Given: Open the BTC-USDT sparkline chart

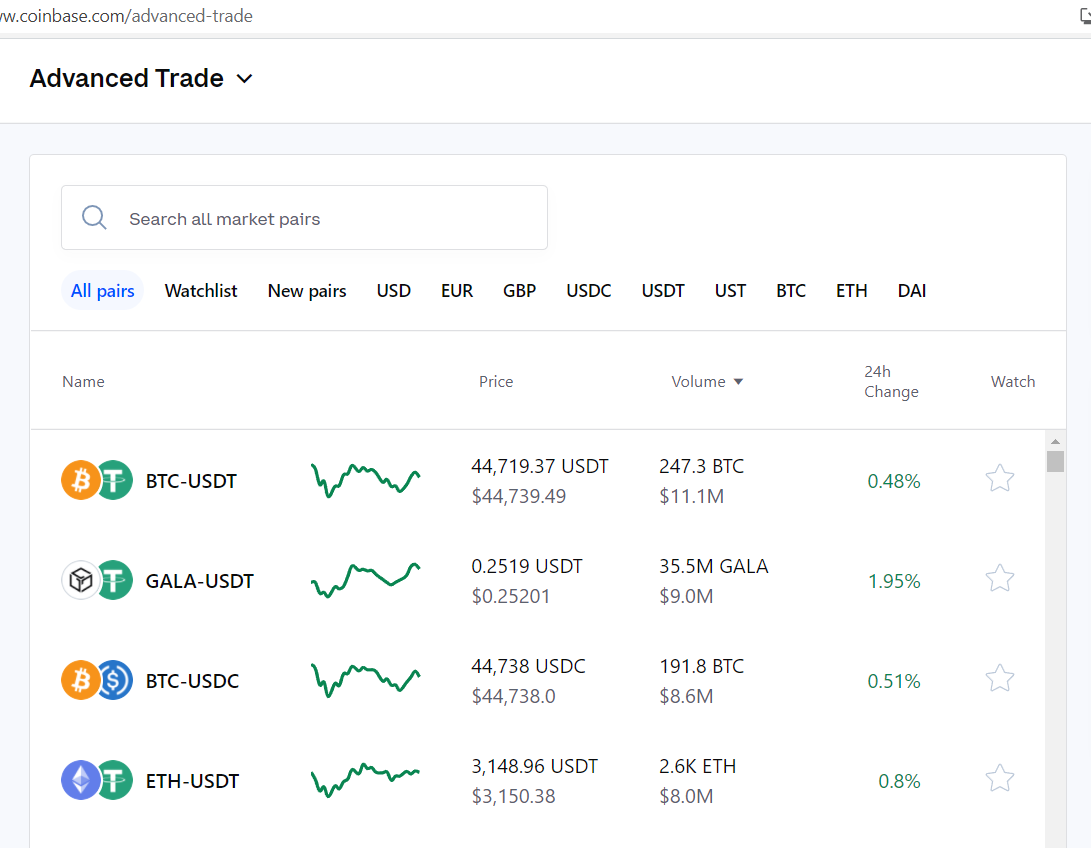Looking at the screenshot, I should (365, 480).
